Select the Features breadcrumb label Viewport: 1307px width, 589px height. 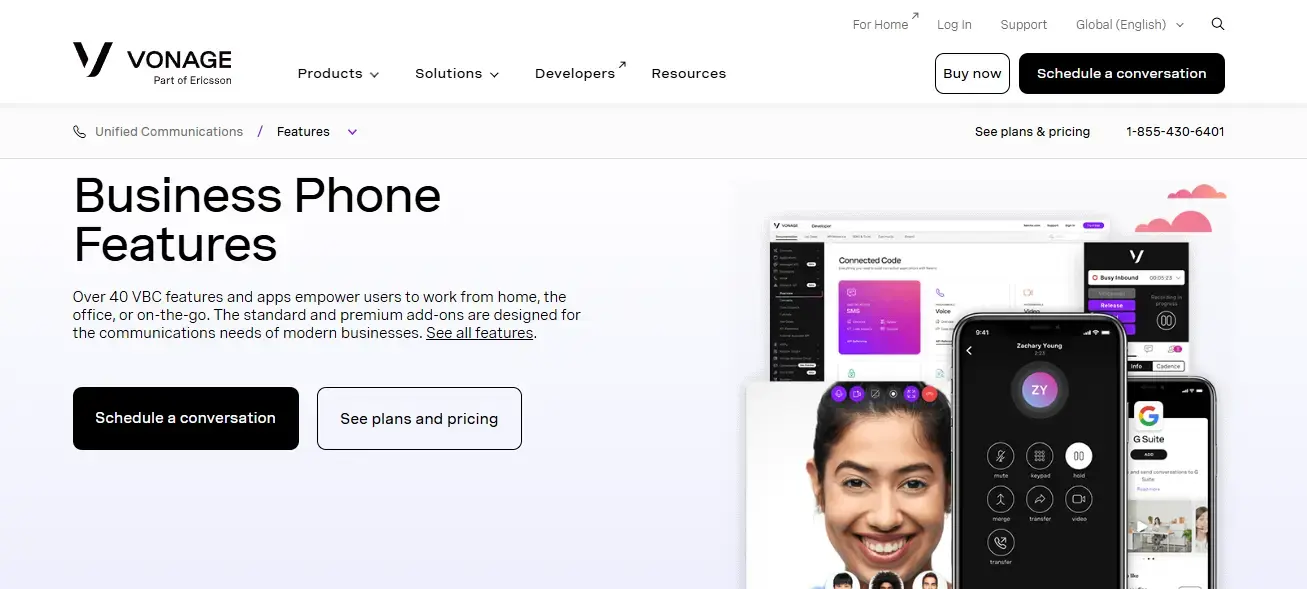tap(303, 132)
